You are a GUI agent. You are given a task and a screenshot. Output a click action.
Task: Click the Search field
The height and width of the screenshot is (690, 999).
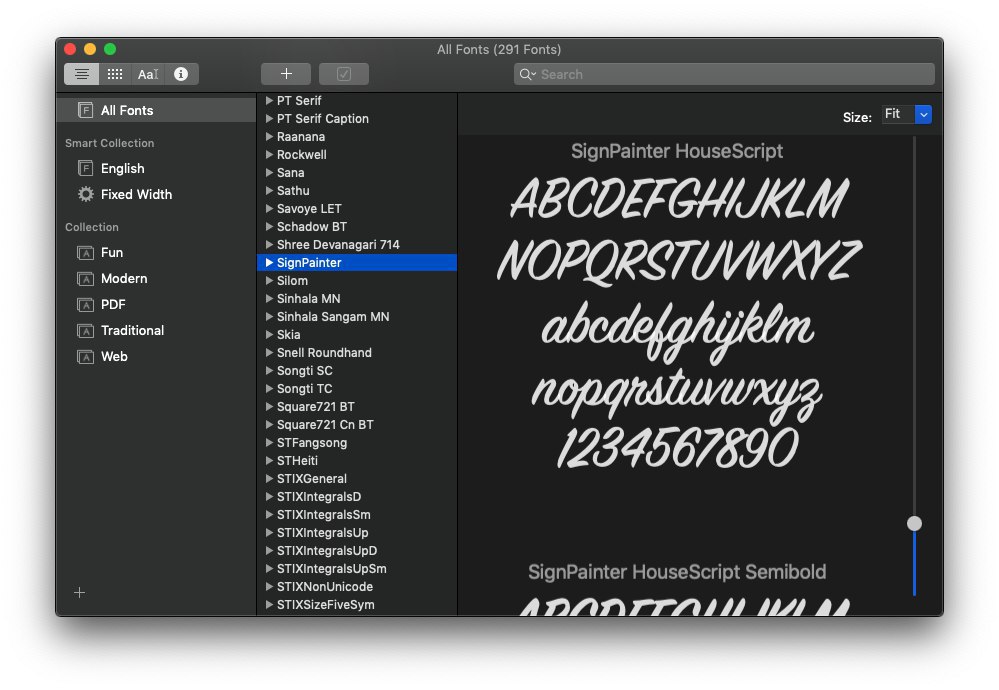pyautogui.click(x=724, y=74)
